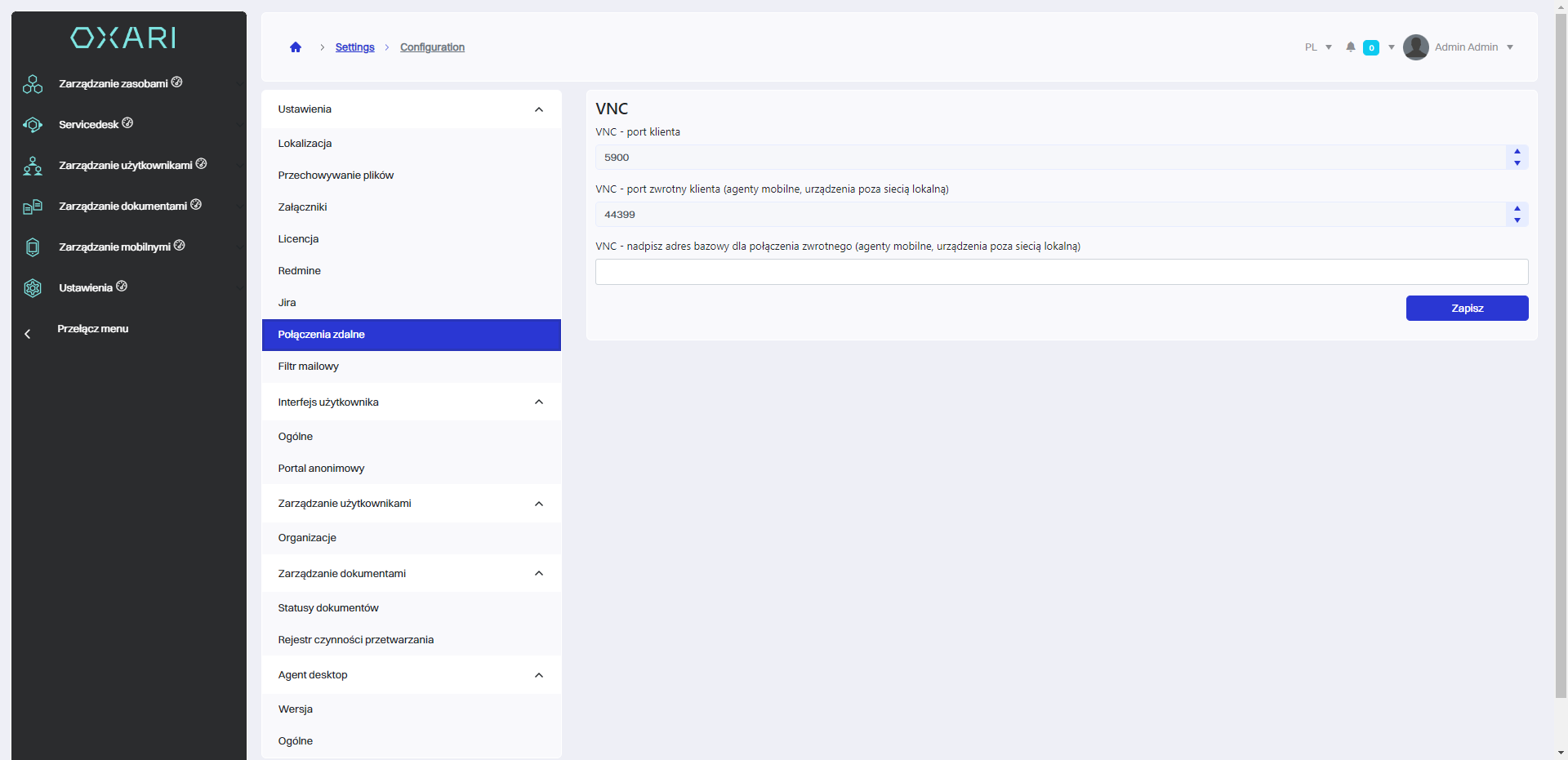The image size is (1568, 760).
Task: Click the home icon in breadcrumb
Action: tap(296, 47)
